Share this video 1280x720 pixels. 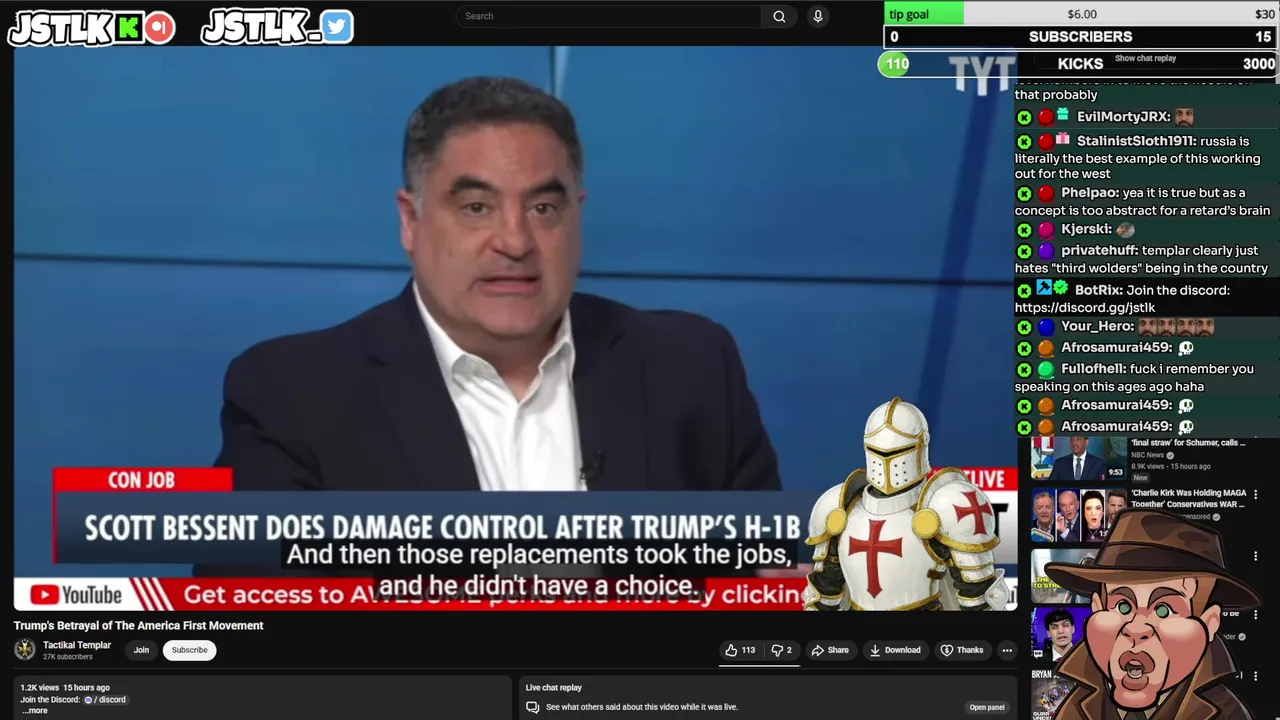830,650
